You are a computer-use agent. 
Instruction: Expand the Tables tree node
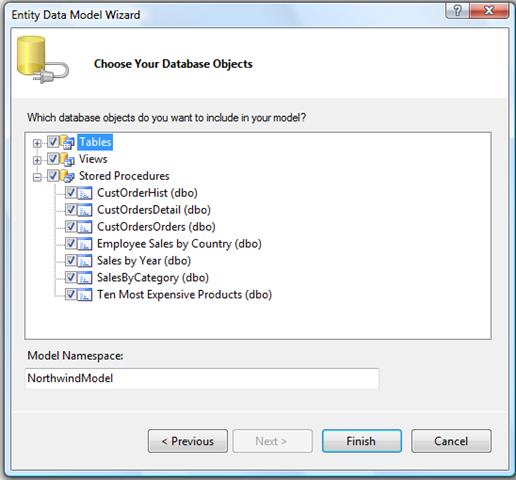(37, 143)
